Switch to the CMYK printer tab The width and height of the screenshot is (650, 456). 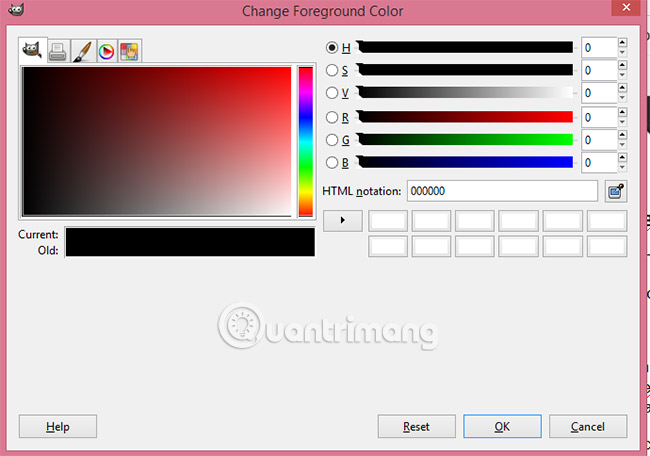[58, 51]
